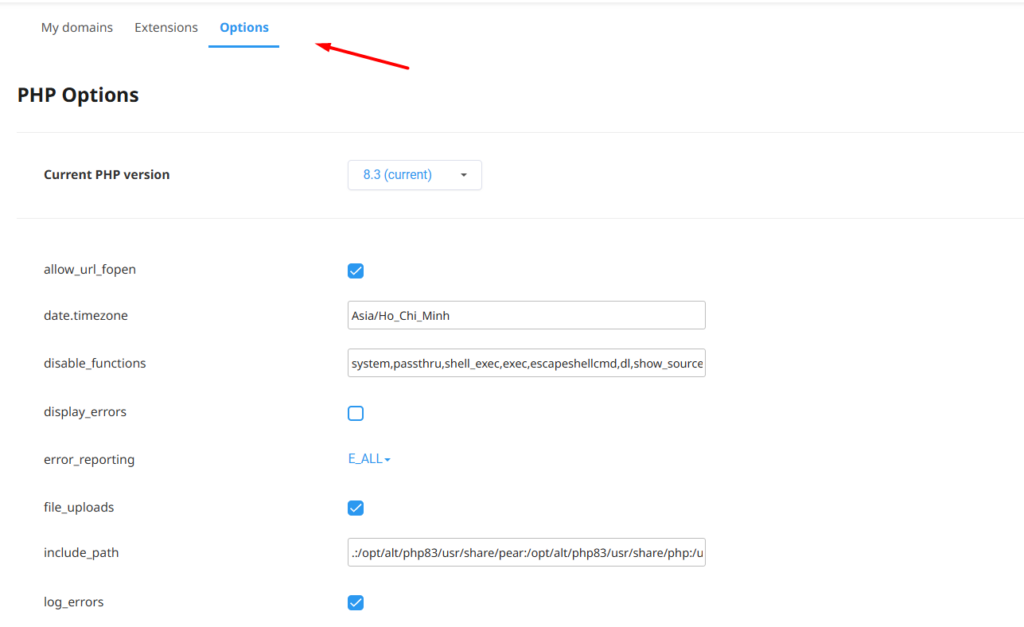Click inside the include_path value field

(526, 553)
